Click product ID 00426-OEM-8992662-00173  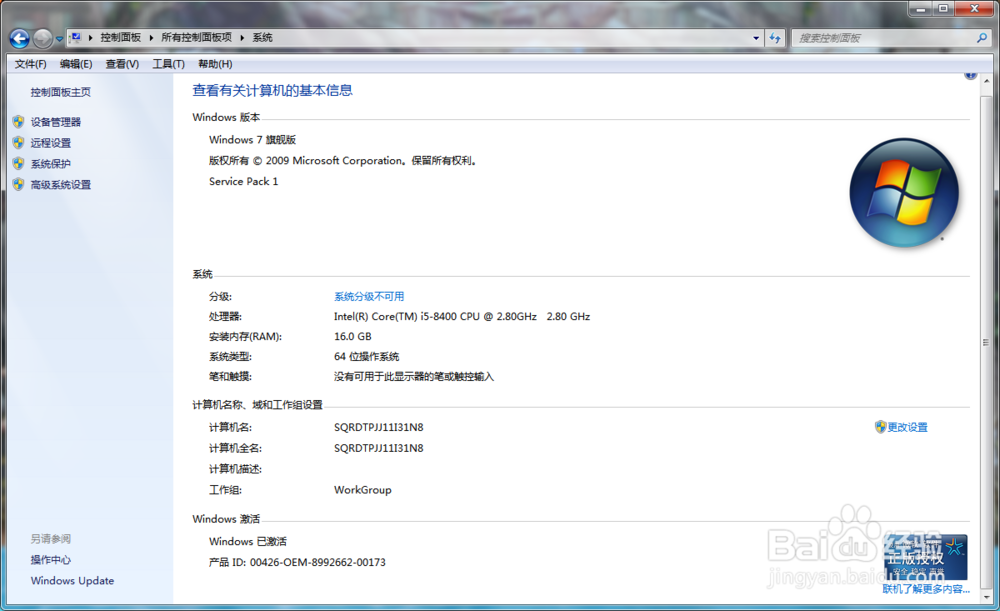pyautogui.click(x=318, y=563)
